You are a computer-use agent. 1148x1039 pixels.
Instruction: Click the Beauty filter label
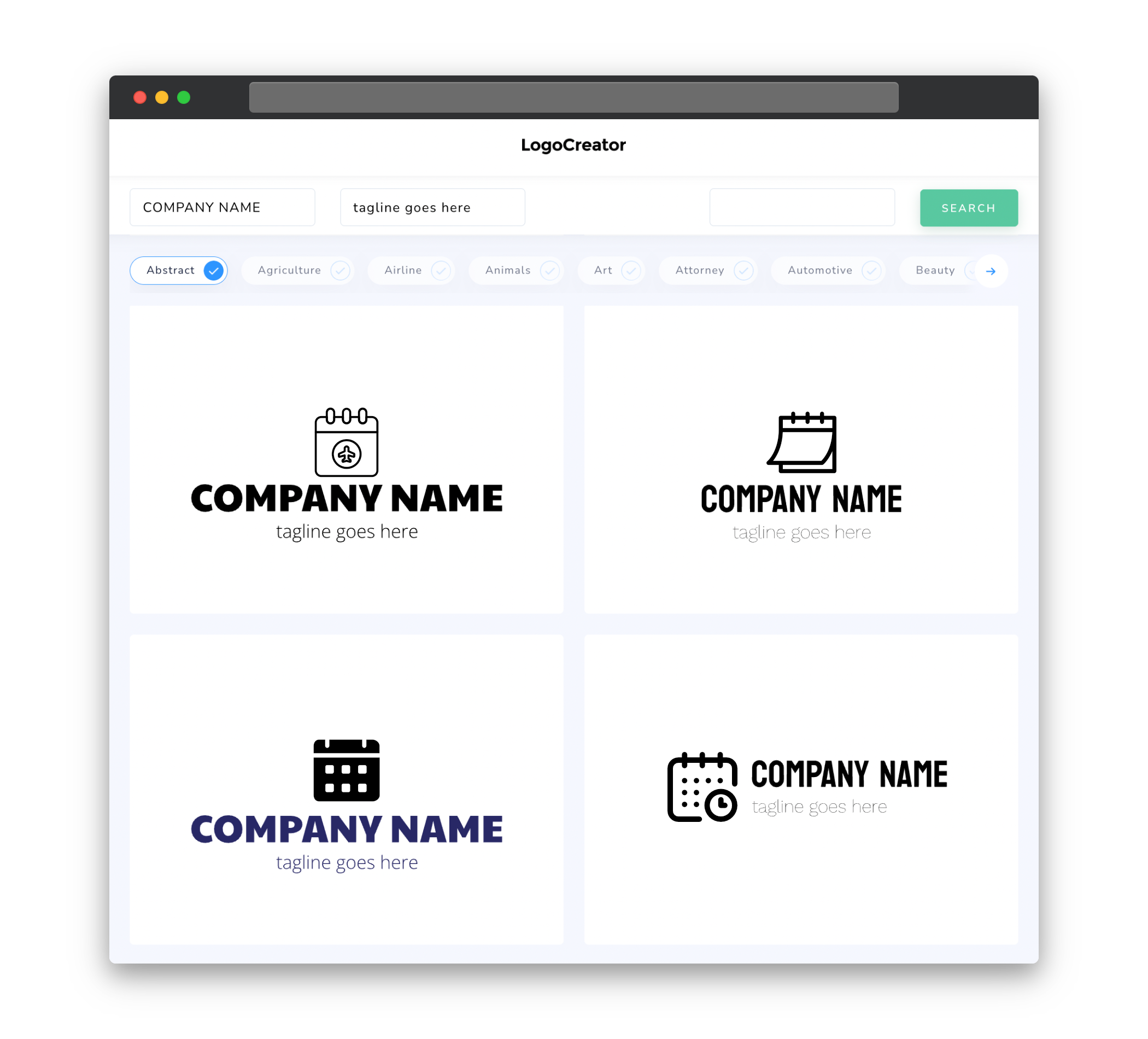[x=935, y=270]
